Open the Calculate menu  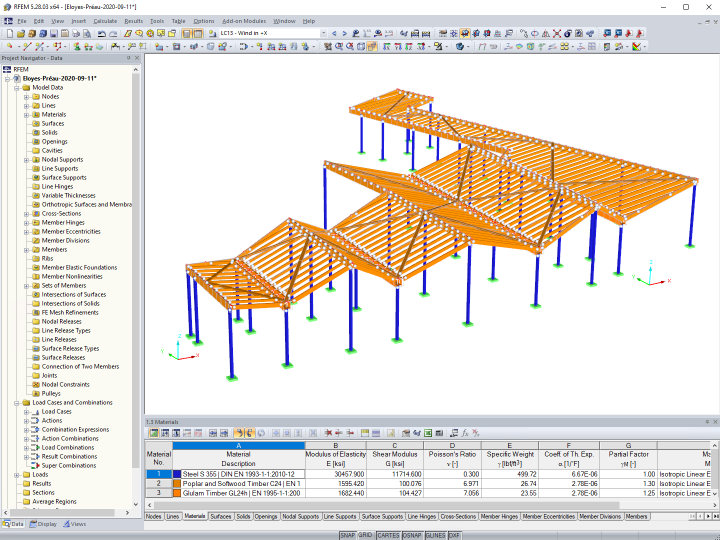click(105, 21)
